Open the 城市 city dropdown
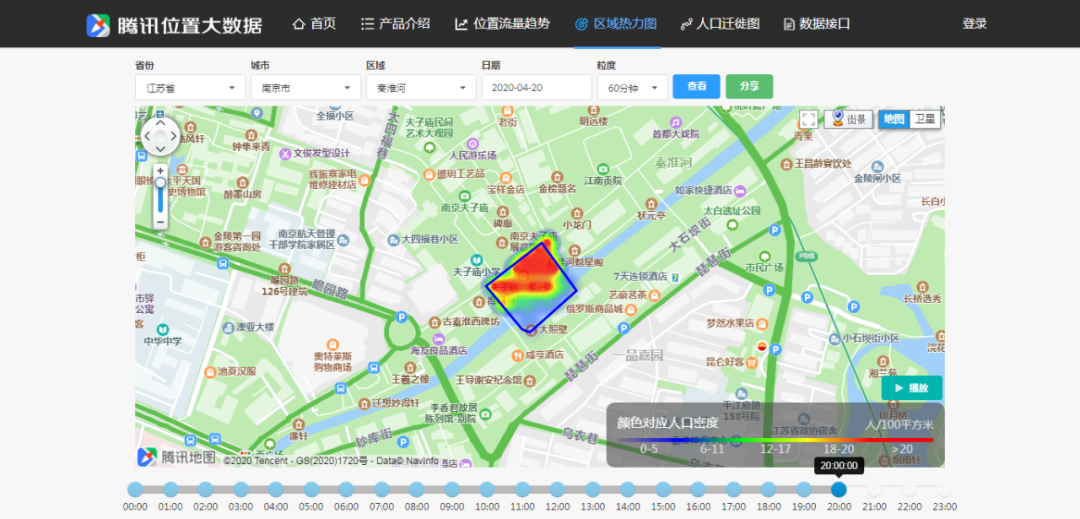 (305, 88)
